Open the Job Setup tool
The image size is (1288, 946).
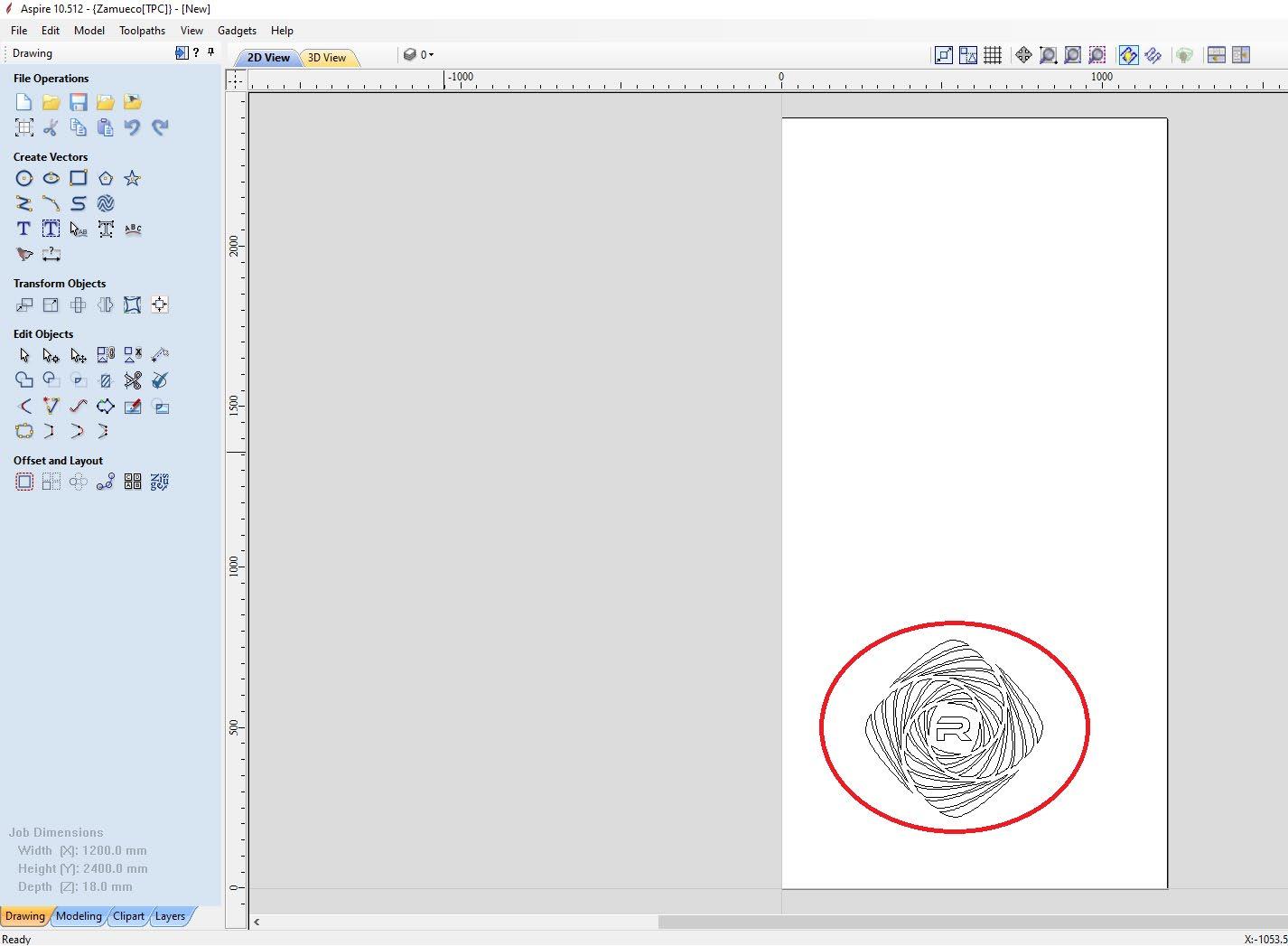24,127
